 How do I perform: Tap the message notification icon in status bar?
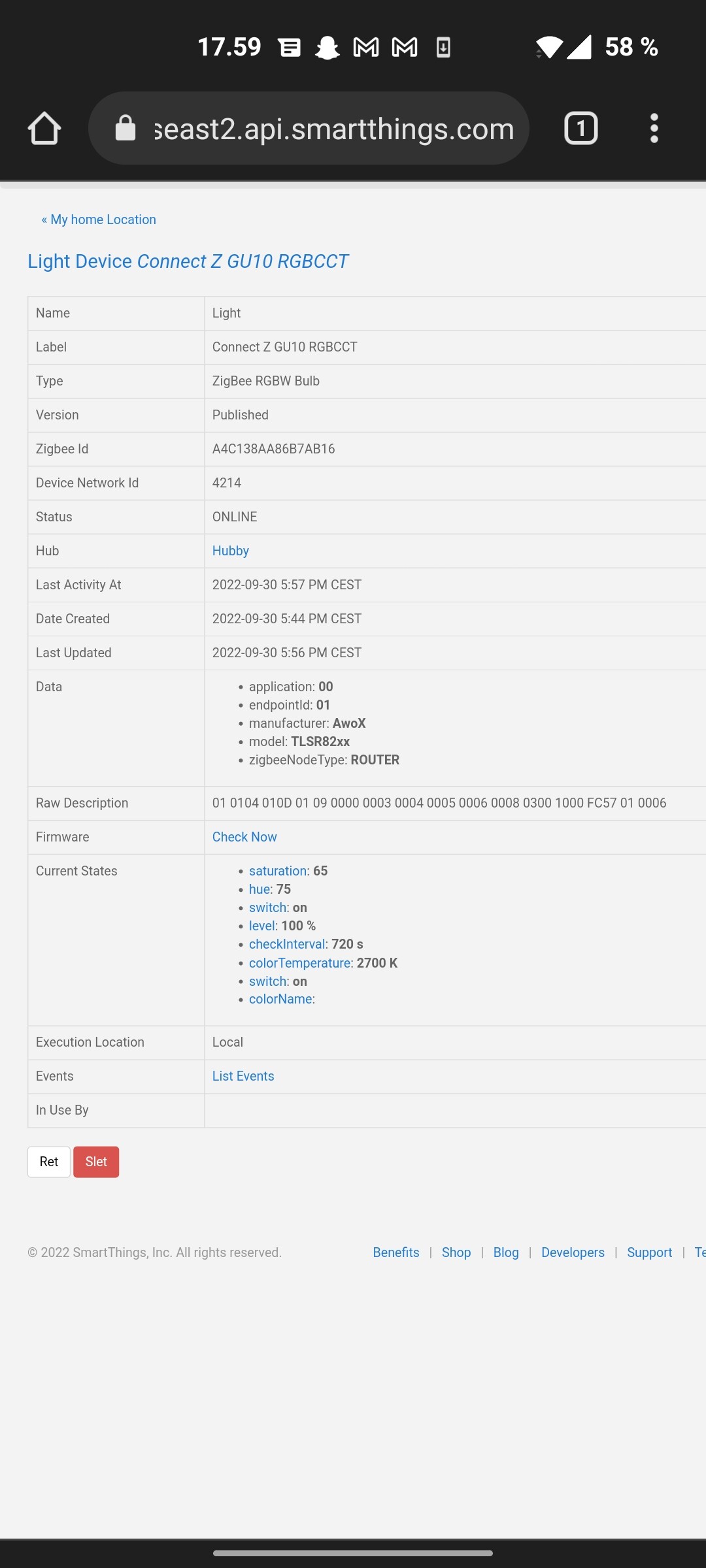click(290, 47)
